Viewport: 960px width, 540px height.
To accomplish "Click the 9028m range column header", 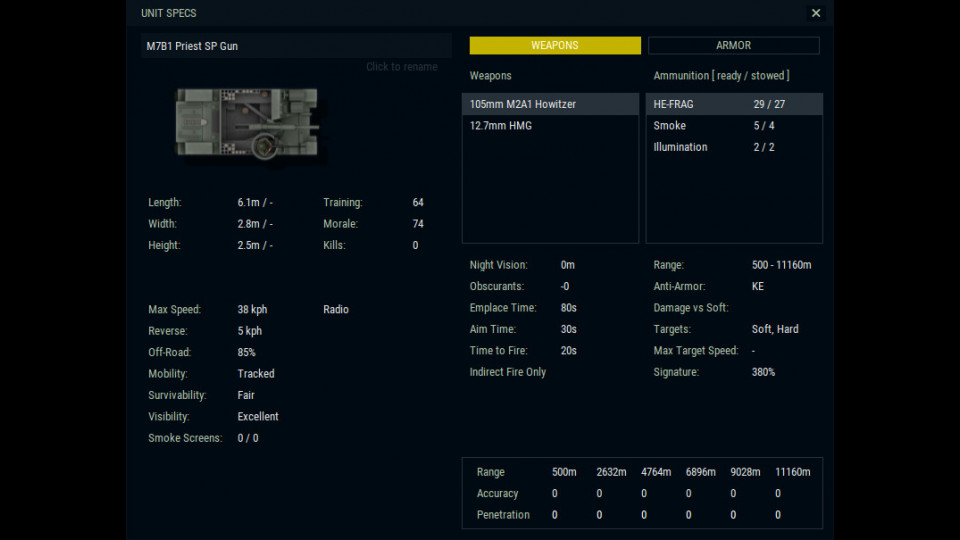I will tap(745, 472).
